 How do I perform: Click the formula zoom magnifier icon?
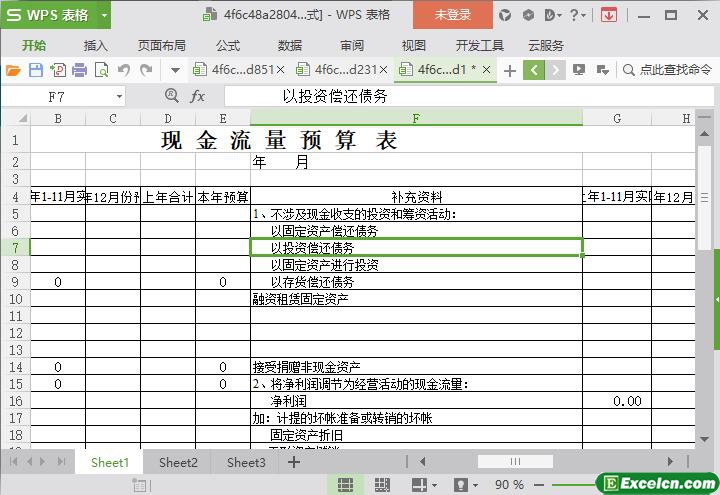(x=171, y=96)
